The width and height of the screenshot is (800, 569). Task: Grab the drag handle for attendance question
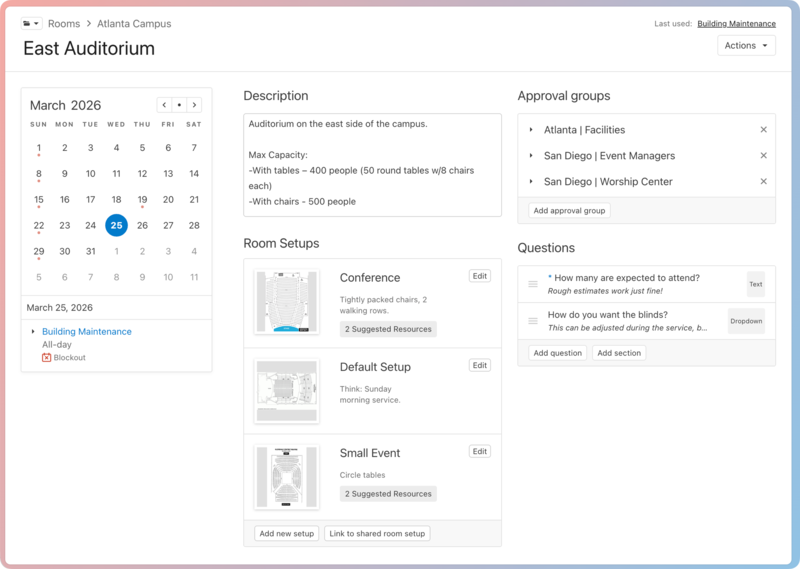[533, 284]
